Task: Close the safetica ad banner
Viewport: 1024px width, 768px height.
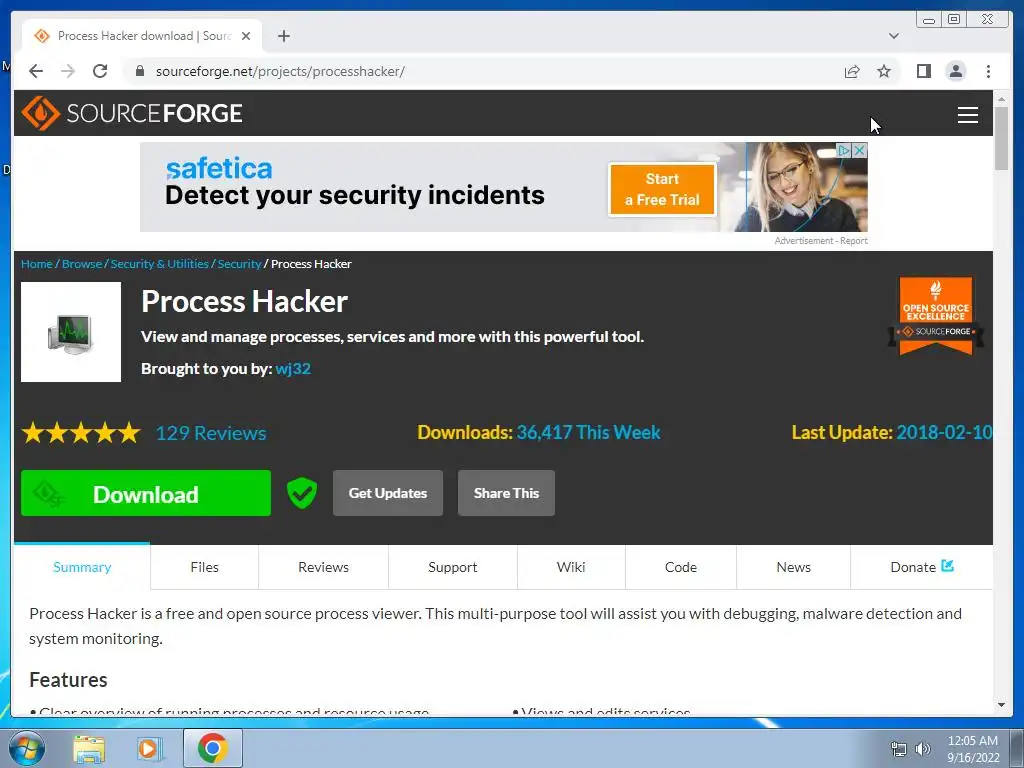Action: 860,150
